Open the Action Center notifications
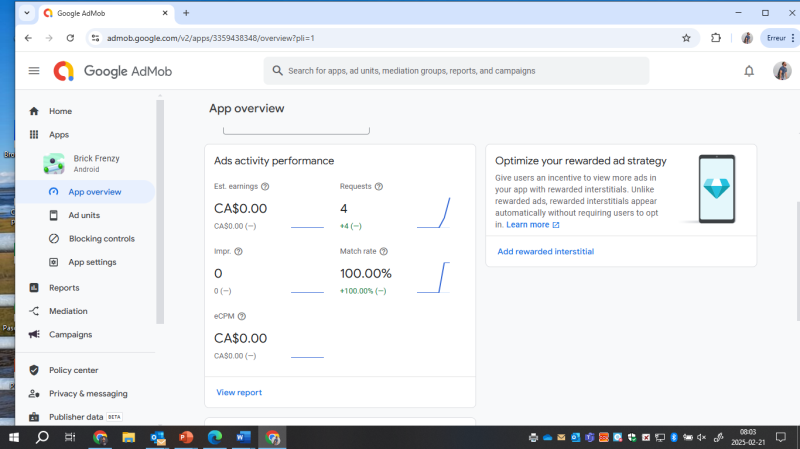 pyautogui.click(x=781, y=437)
